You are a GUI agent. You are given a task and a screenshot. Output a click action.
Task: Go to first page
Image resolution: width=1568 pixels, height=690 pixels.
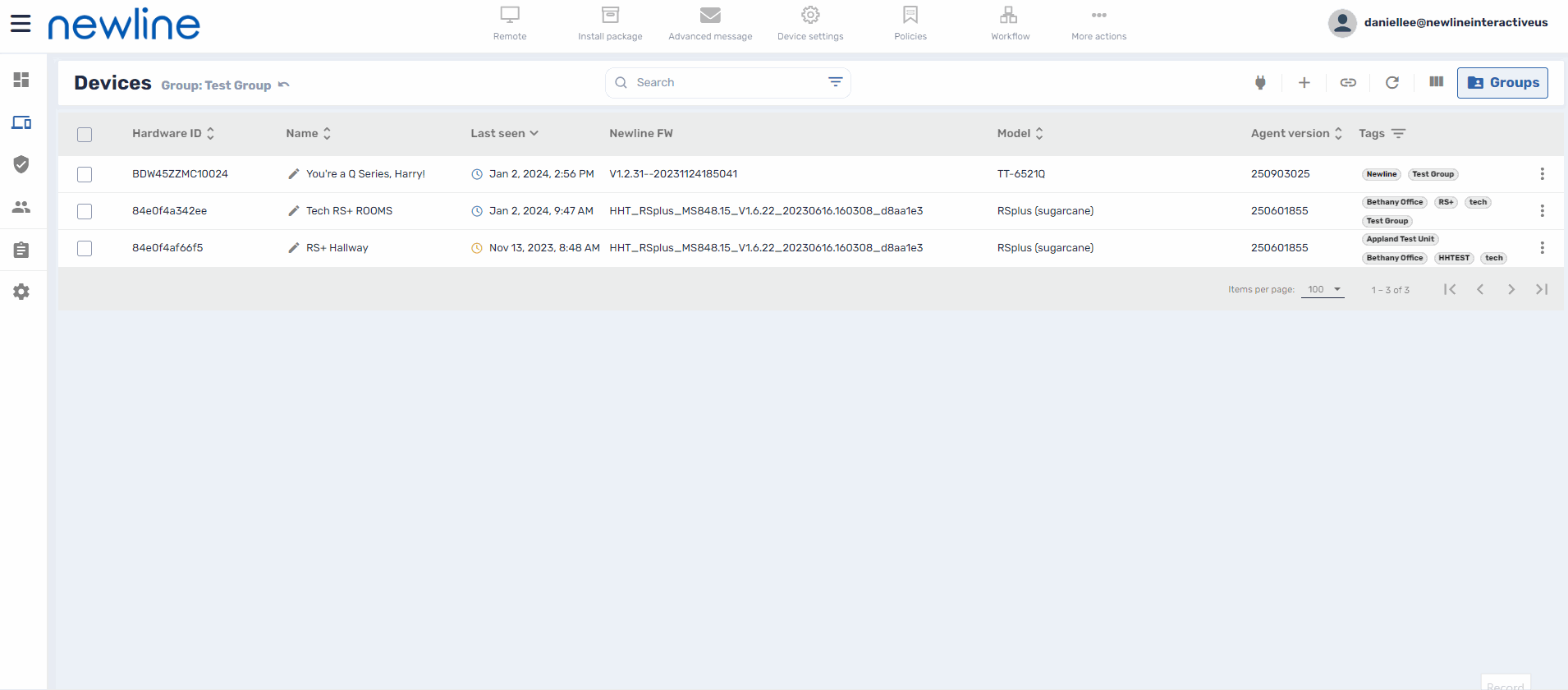pos(1450,289)
